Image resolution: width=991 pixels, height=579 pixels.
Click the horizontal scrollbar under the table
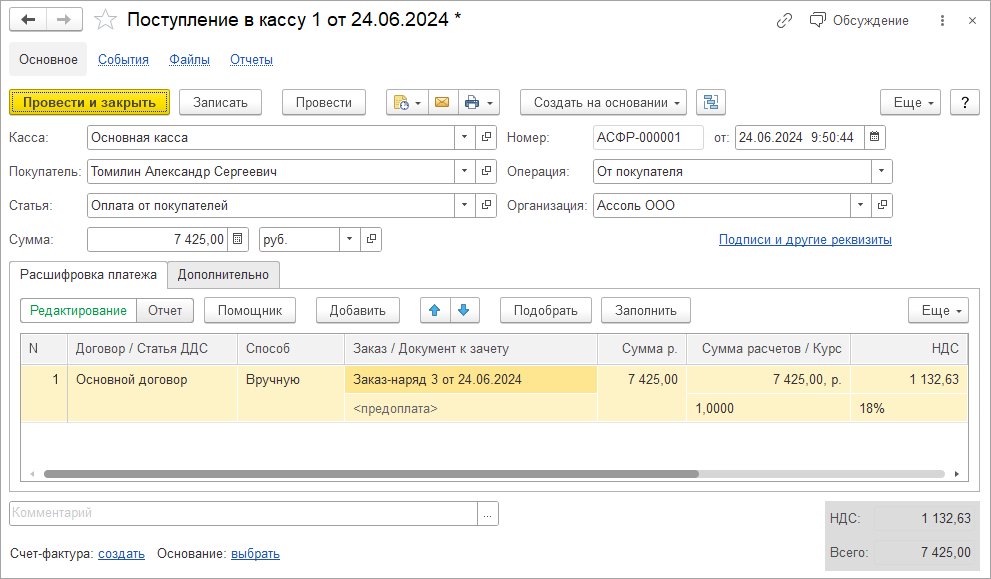coord(370,474)
